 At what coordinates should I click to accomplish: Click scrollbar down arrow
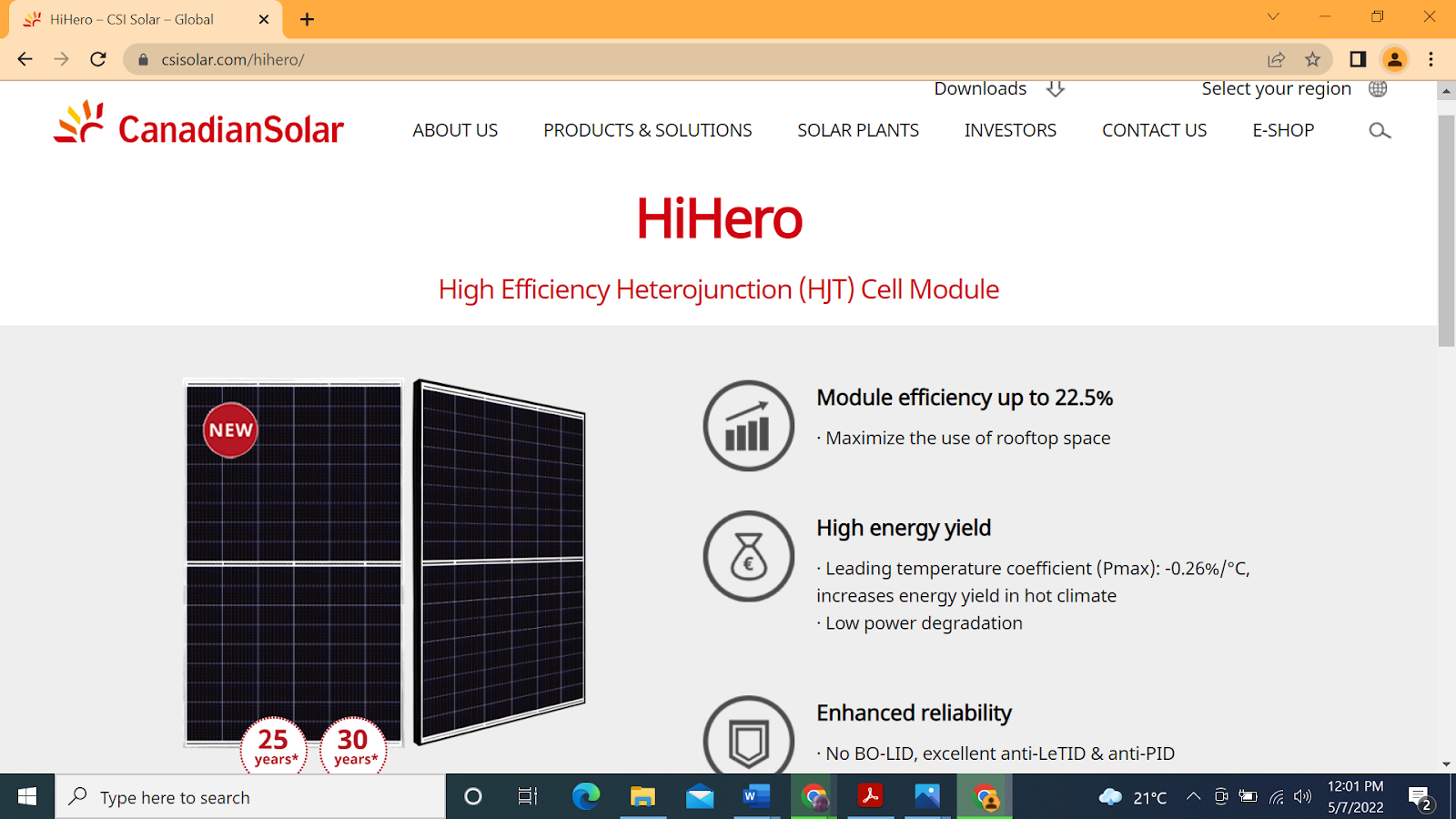(1446, 764)
